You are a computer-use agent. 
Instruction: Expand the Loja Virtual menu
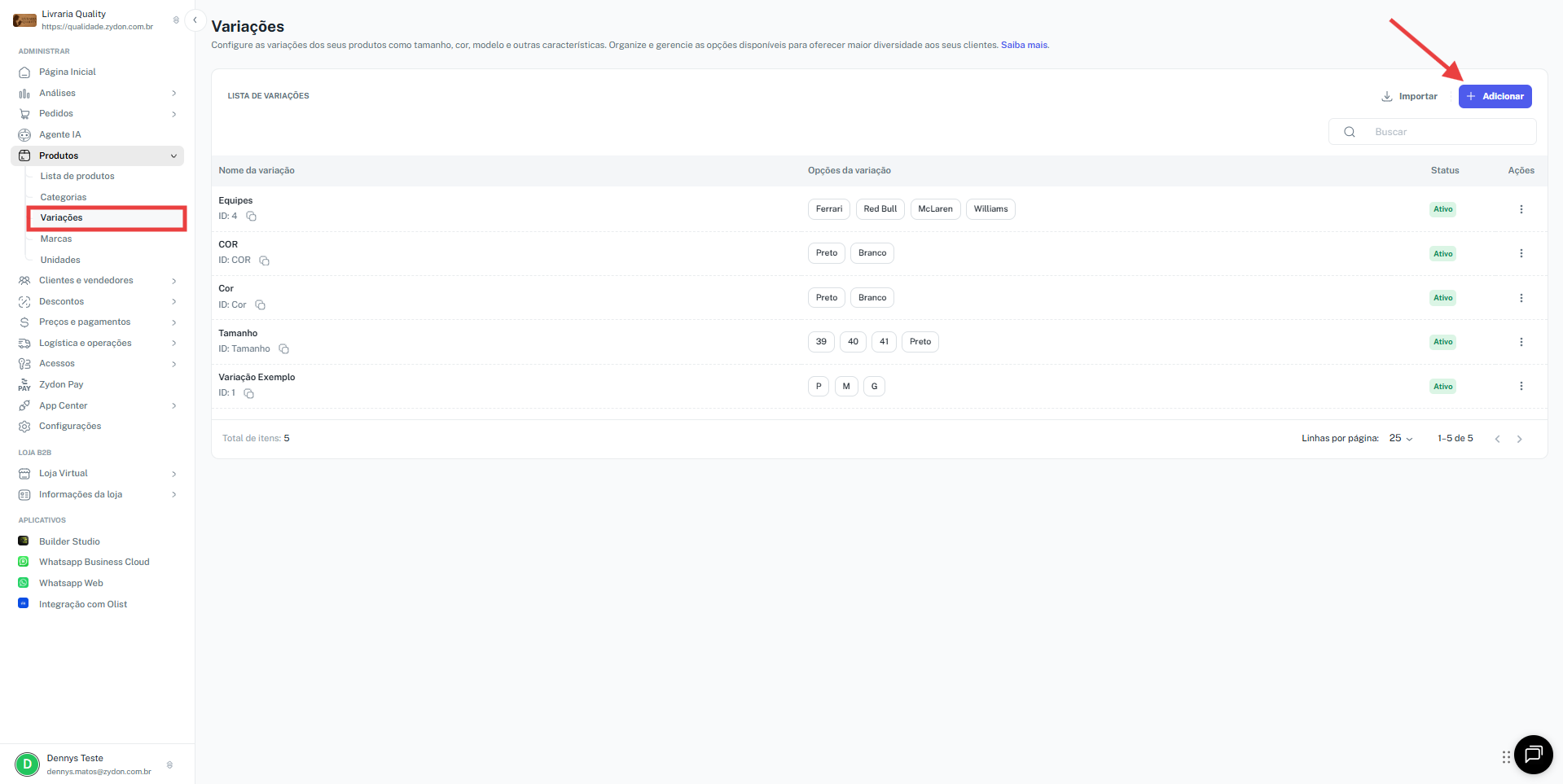[173, 474]
